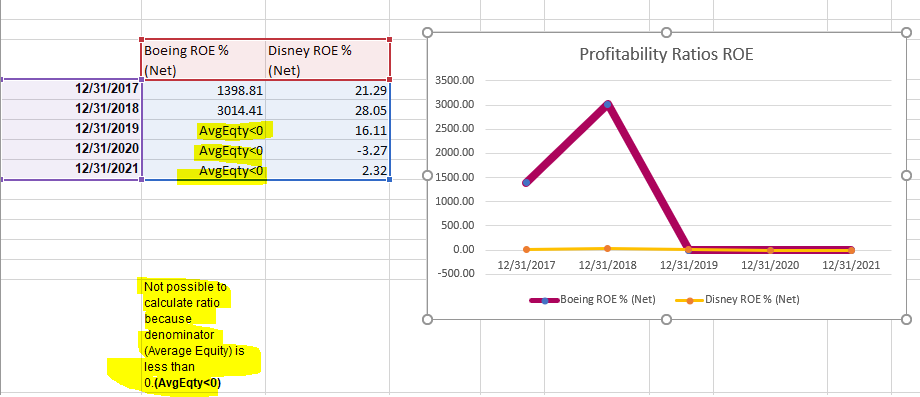This screenshot has width=920, height=397.
Task: Select the AvgEqty<0 cell in the 12/31/2020 row
Action: pyautogui.click(x=204, y=150)
